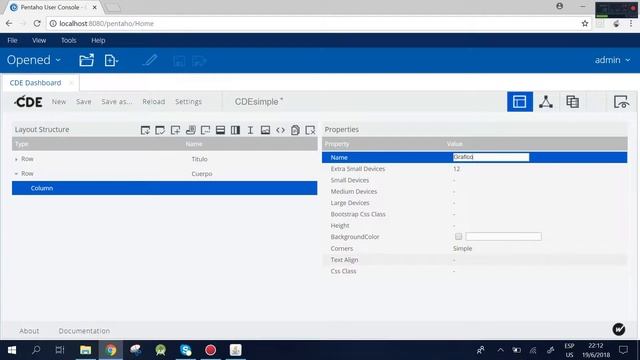Image resolution: width=640 pixels, height=360 pixels.
Task: Open the CDE Settings
Action: (189, 102)
